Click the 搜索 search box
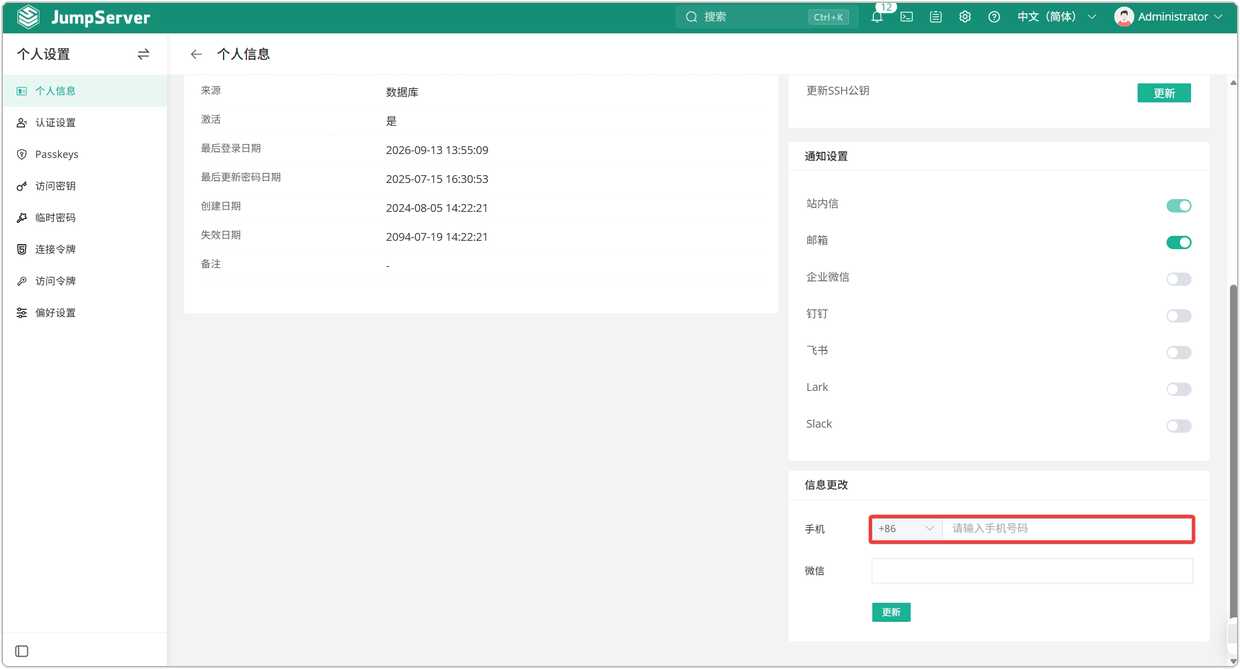 coord(766,17)
